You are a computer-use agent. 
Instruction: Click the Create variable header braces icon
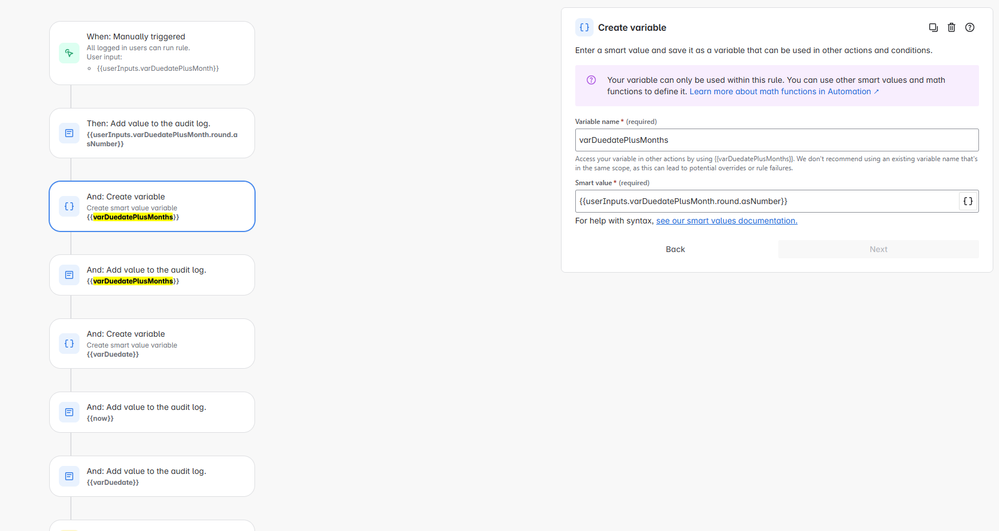pyautogui.click(x=584, y=27)
